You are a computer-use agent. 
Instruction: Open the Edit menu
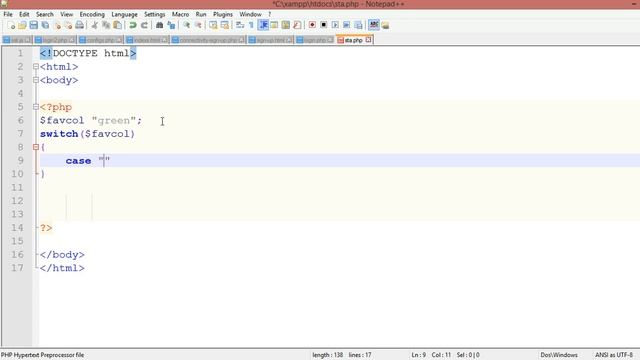pos(24,14)
